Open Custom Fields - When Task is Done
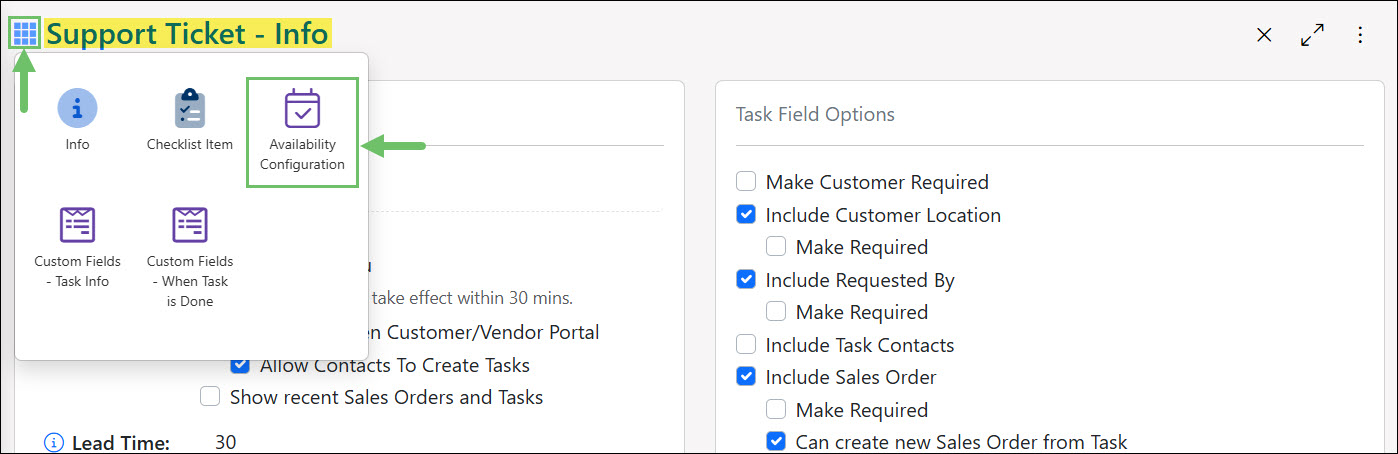The height and width of the screenshot is (454, 1398). coord(190,256)
